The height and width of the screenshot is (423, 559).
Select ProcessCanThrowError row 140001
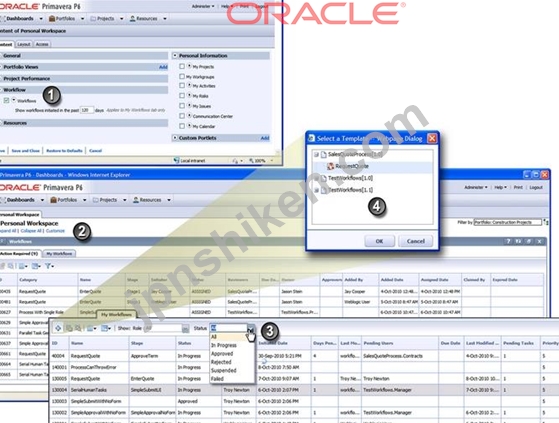point(303,367)
